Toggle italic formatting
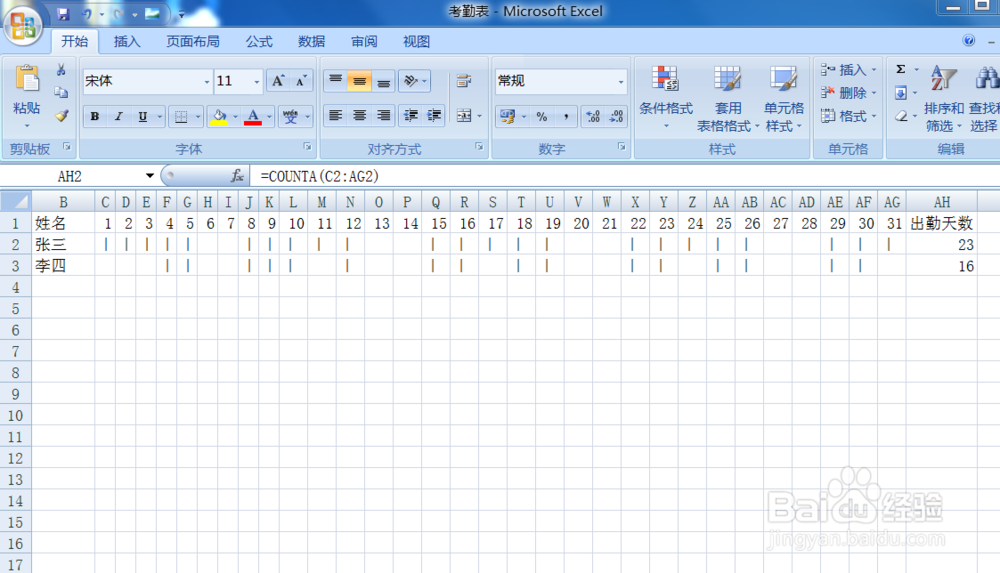 118,117
